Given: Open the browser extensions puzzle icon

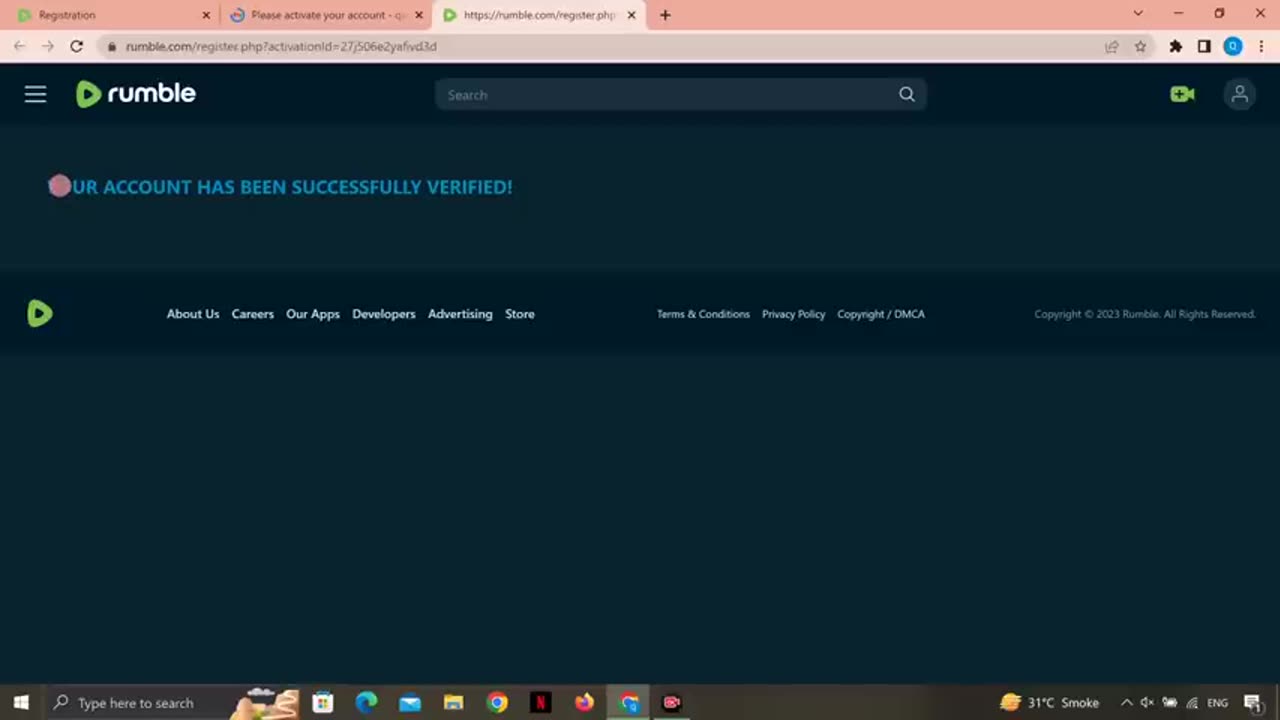Looking at the screenshot, I should click(x=1176, y=46).
